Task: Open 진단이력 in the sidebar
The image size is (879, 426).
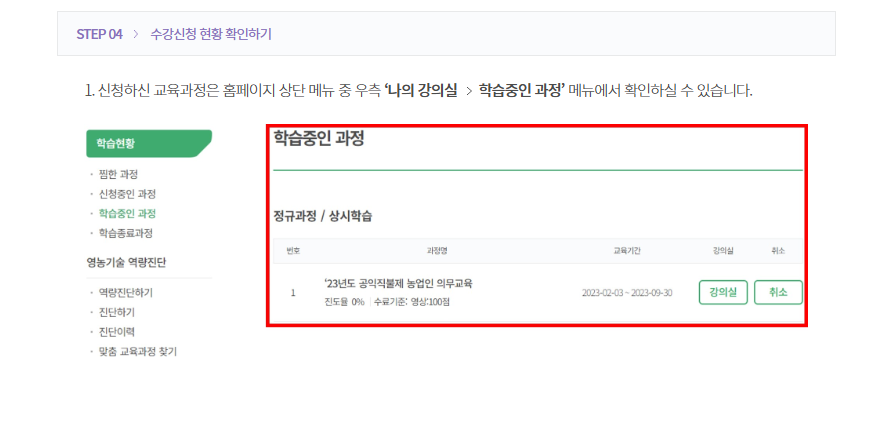Action: (116, 332)
